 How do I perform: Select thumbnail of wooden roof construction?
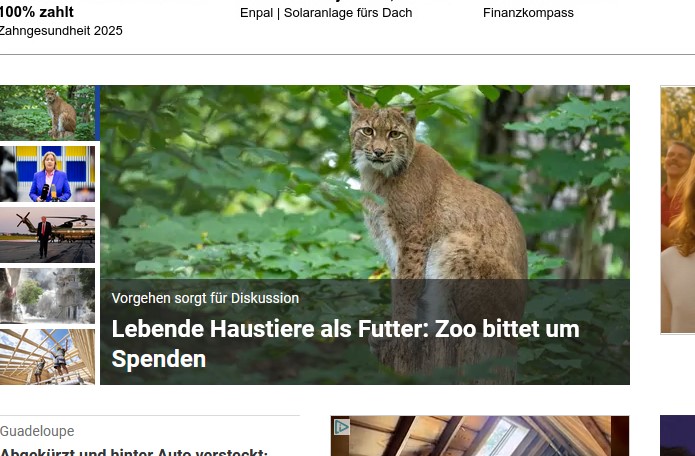point(47,356)
